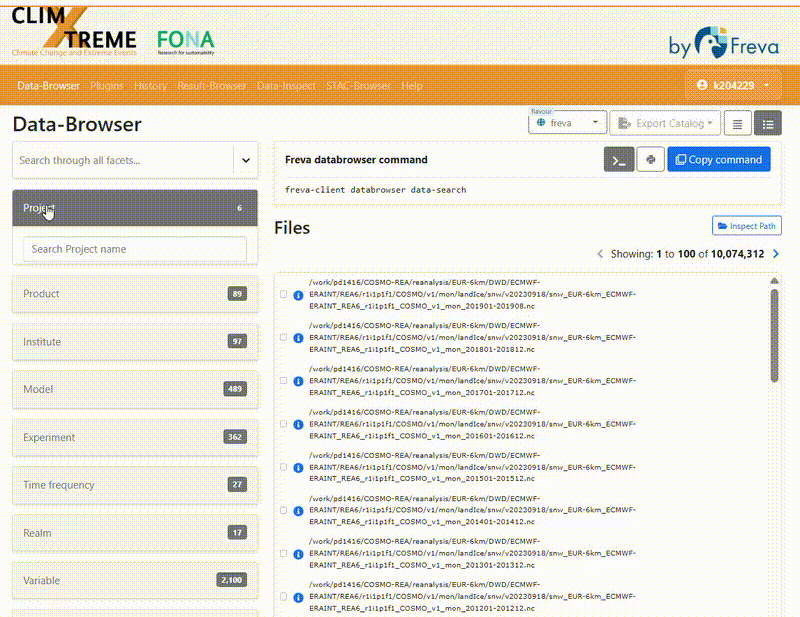Select checkbox for file 201601-201612.nc
Image resolution: width=800 pixels, height=617 pixels.
pos(284,424)
